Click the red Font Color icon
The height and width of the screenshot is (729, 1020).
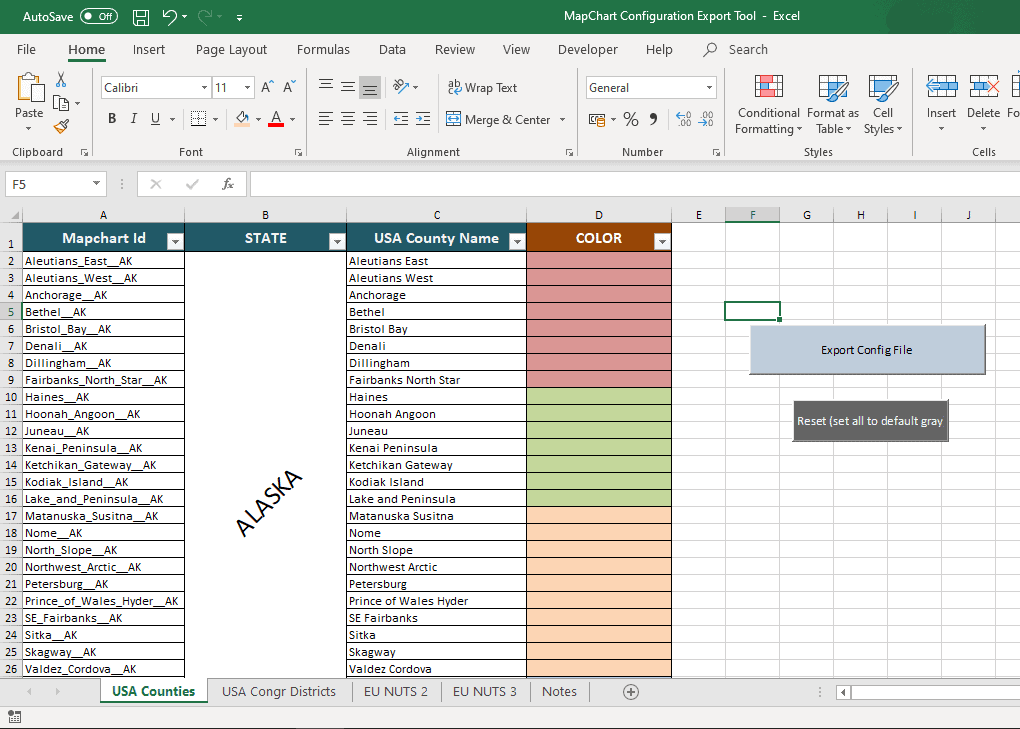pyautogui.click(x=276, y=118)
